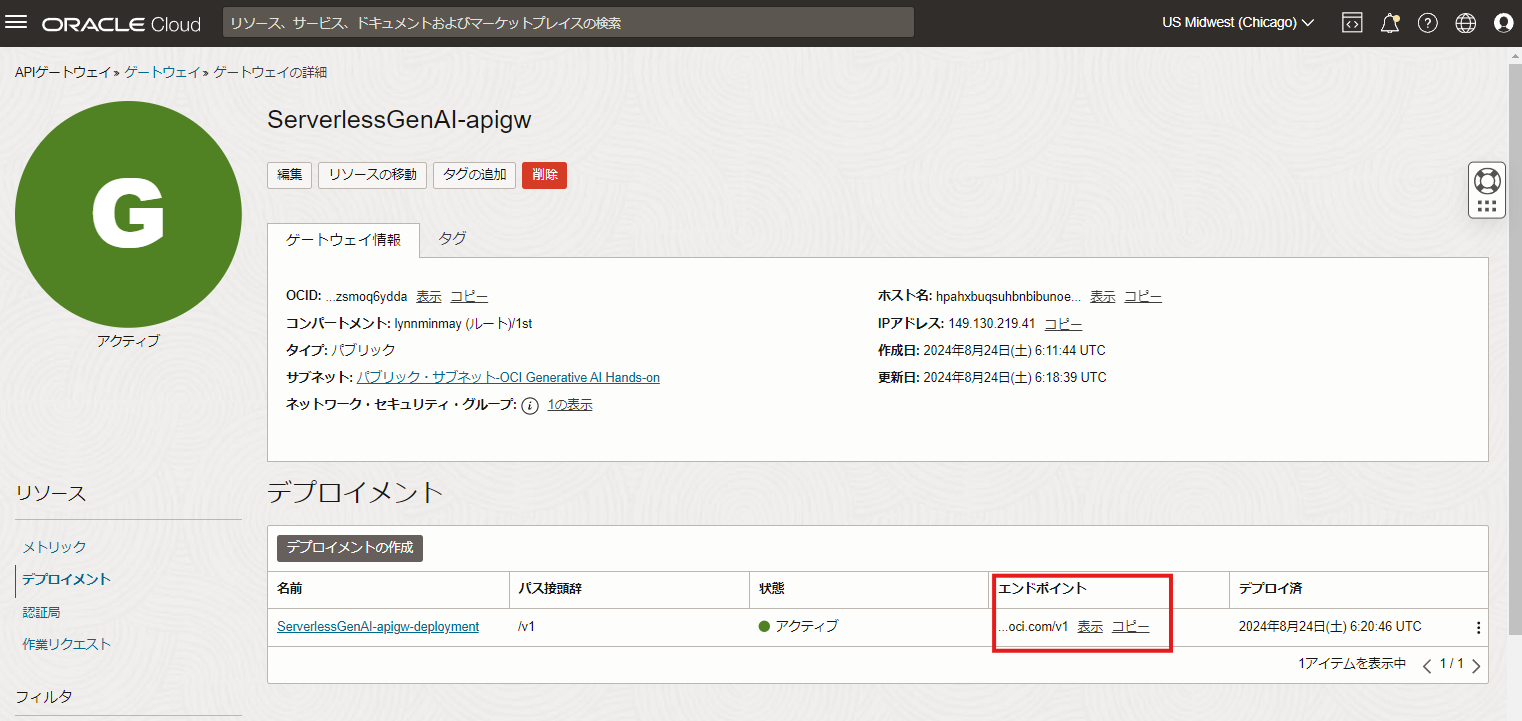
Task: Click the ゲートウェイ breadcrumb link
Action: (x=163, y=72)
